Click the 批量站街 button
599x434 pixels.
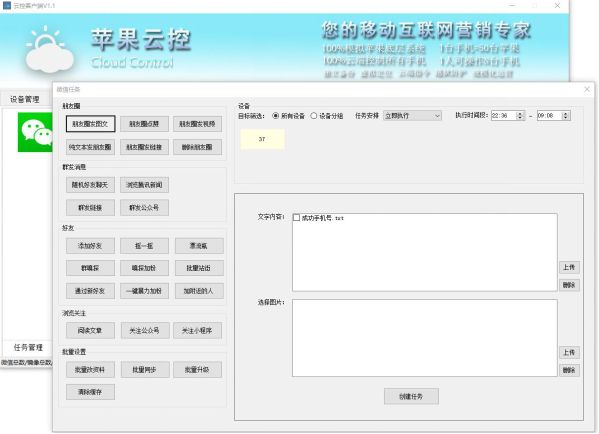(x=199, y=268)
